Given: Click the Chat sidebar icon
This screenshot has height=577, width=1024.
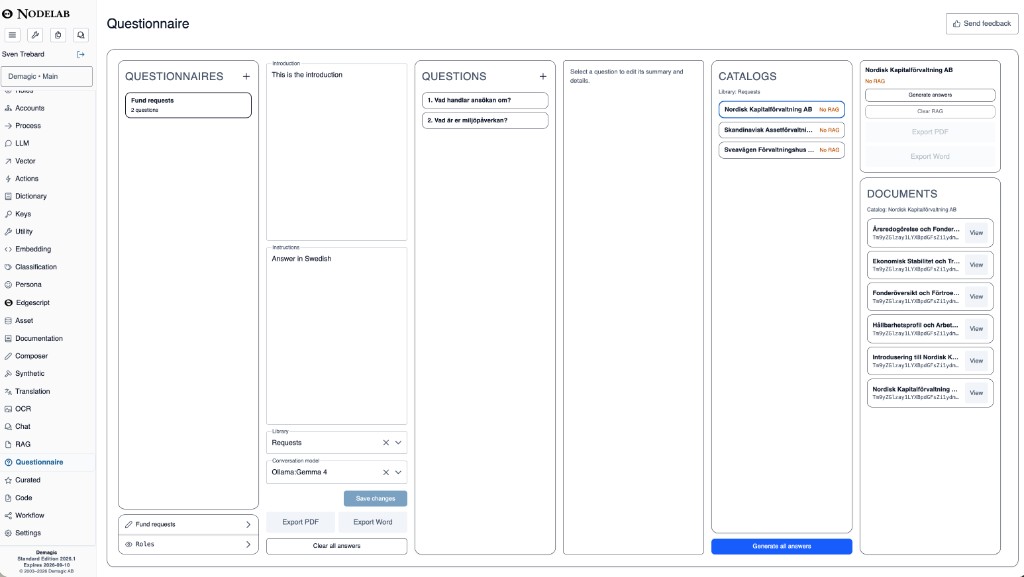Looking at the screenshot, I should pos(8,427).
